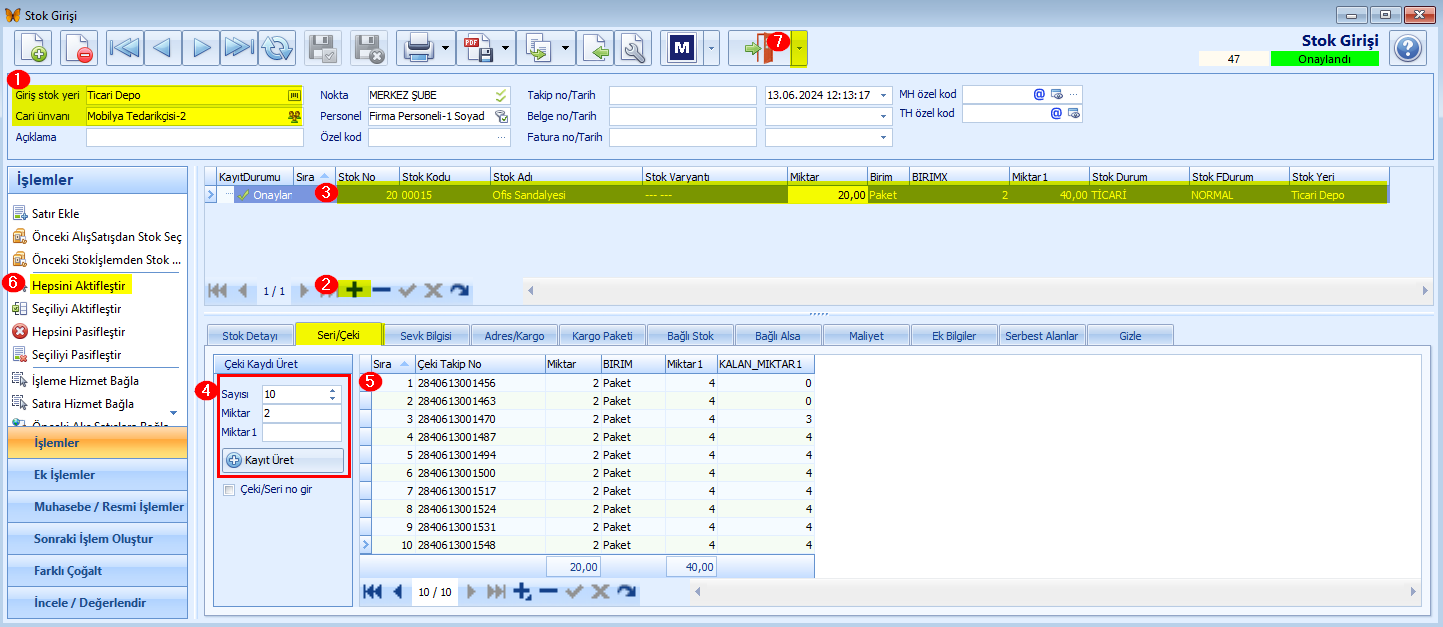This screenshot has height=627, width=1443.
Task: Go to the first record in toolbar
Action: (125, 48)
